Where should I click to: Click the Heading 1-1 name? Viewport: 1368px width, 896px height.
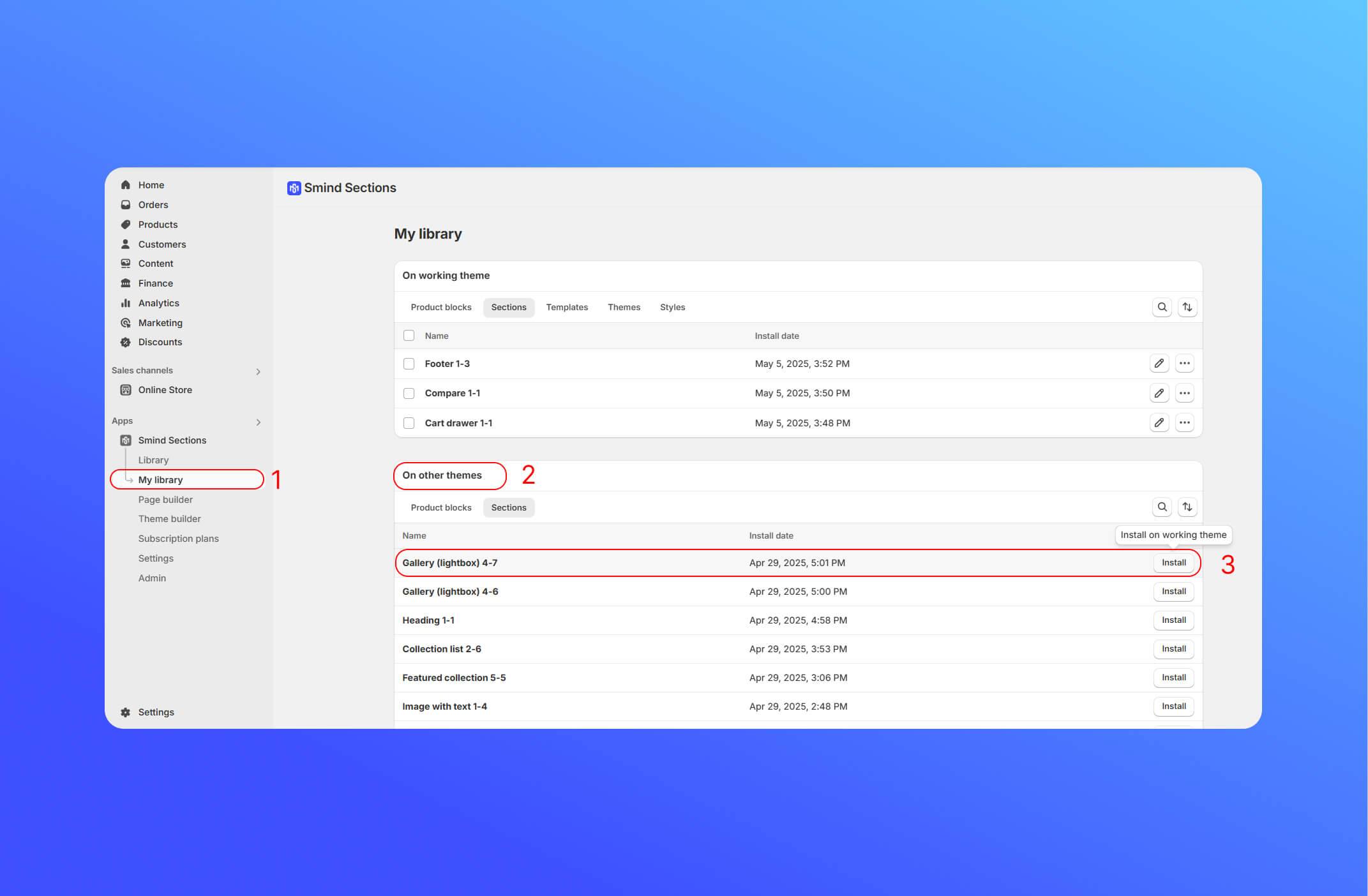click(x=428, y=620)
